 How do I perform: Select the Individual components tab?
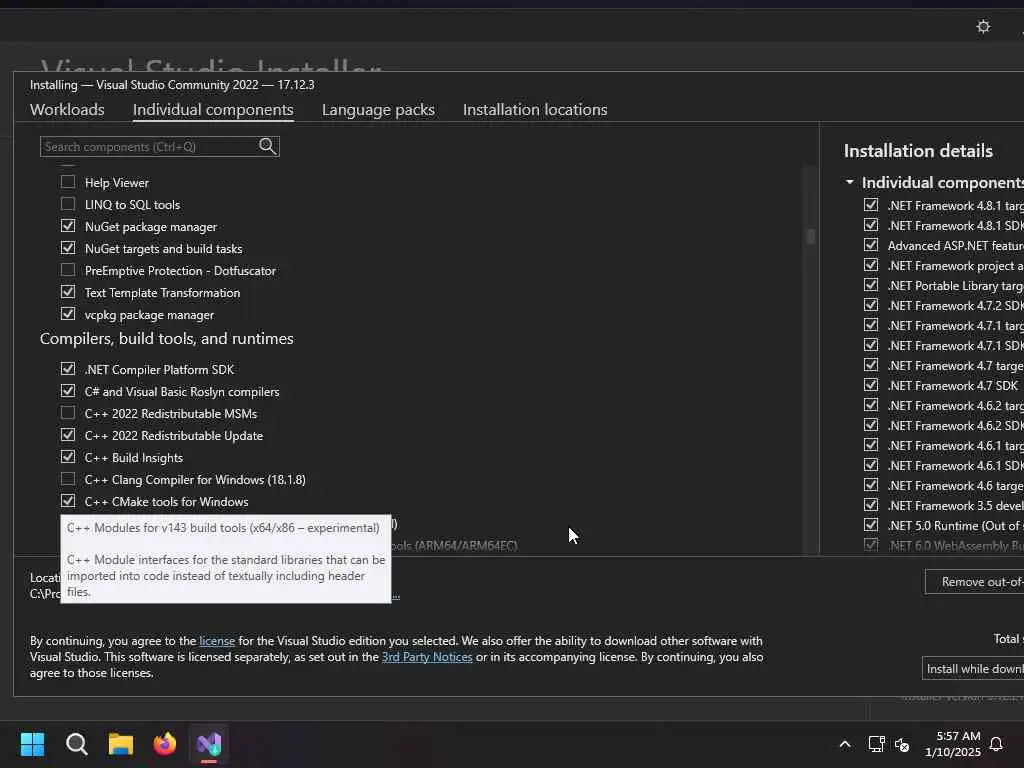point(213,110)
